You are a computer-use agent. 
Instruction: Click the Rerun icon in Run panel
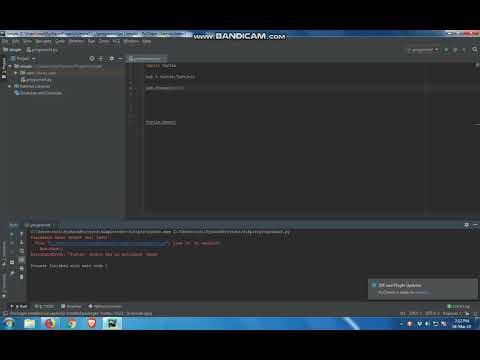[x=12, y=234]
